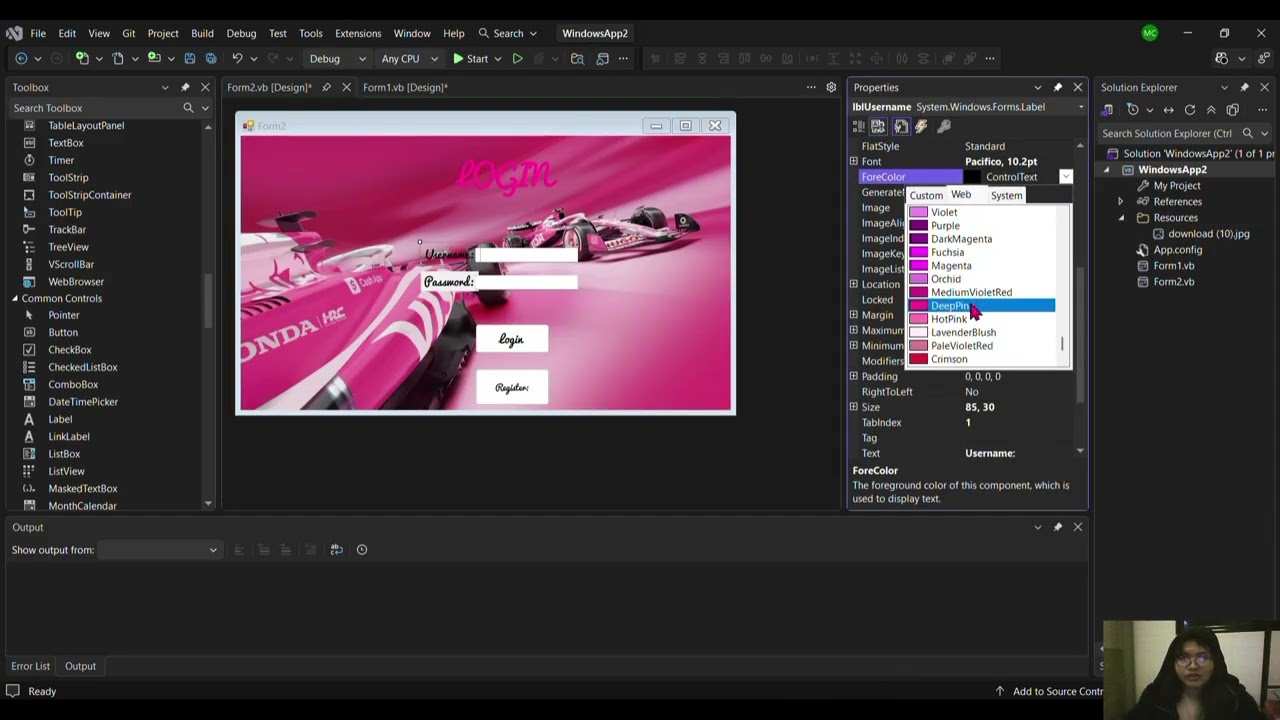Screen dimensions: 1280x720
Task: Open the File menu
Action: tap(38, 33)
